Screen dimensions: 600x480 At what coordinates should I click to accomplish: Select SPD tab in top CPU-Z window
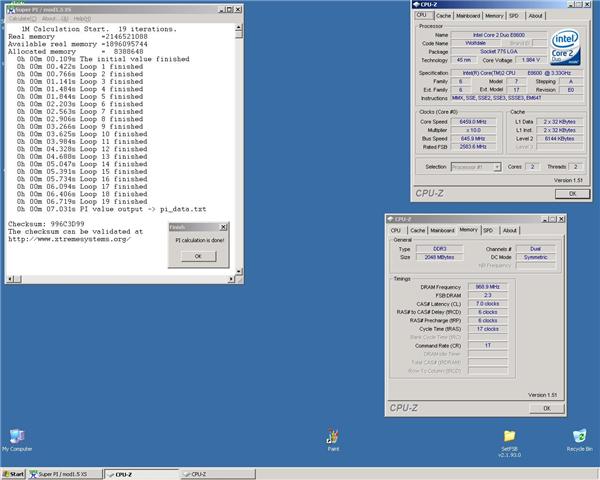514,16
